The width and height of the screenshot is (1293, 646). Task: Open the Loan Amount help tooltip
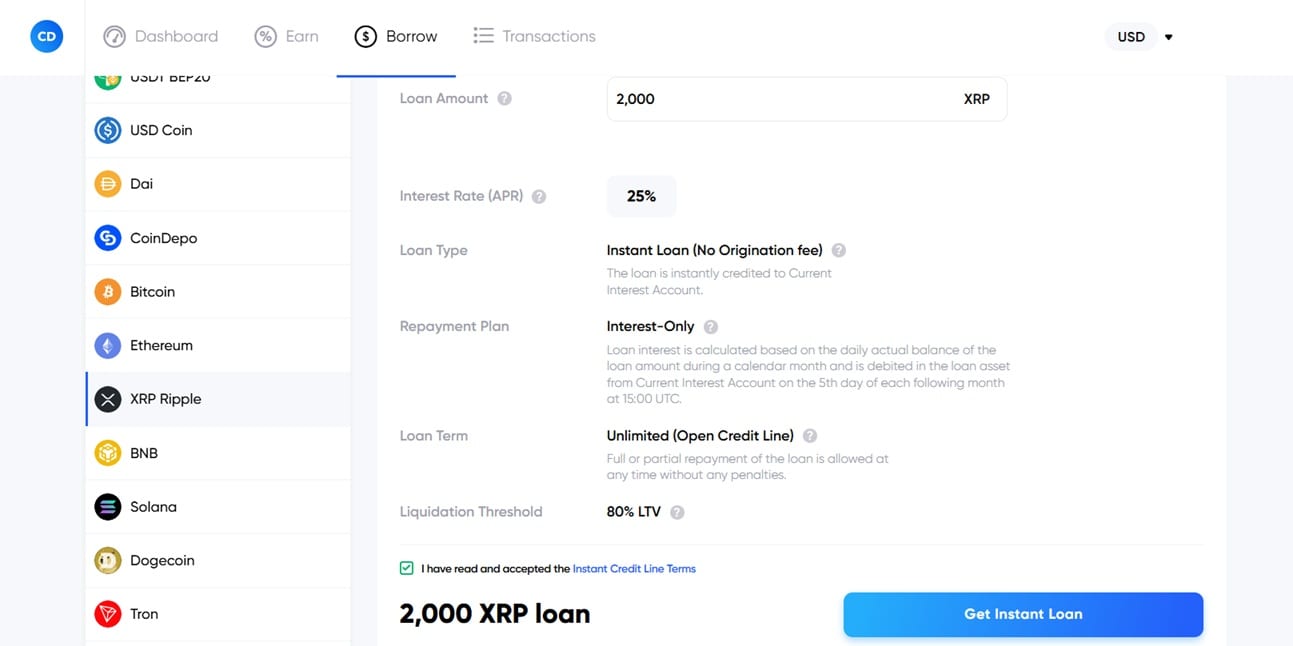pos(504,99)
